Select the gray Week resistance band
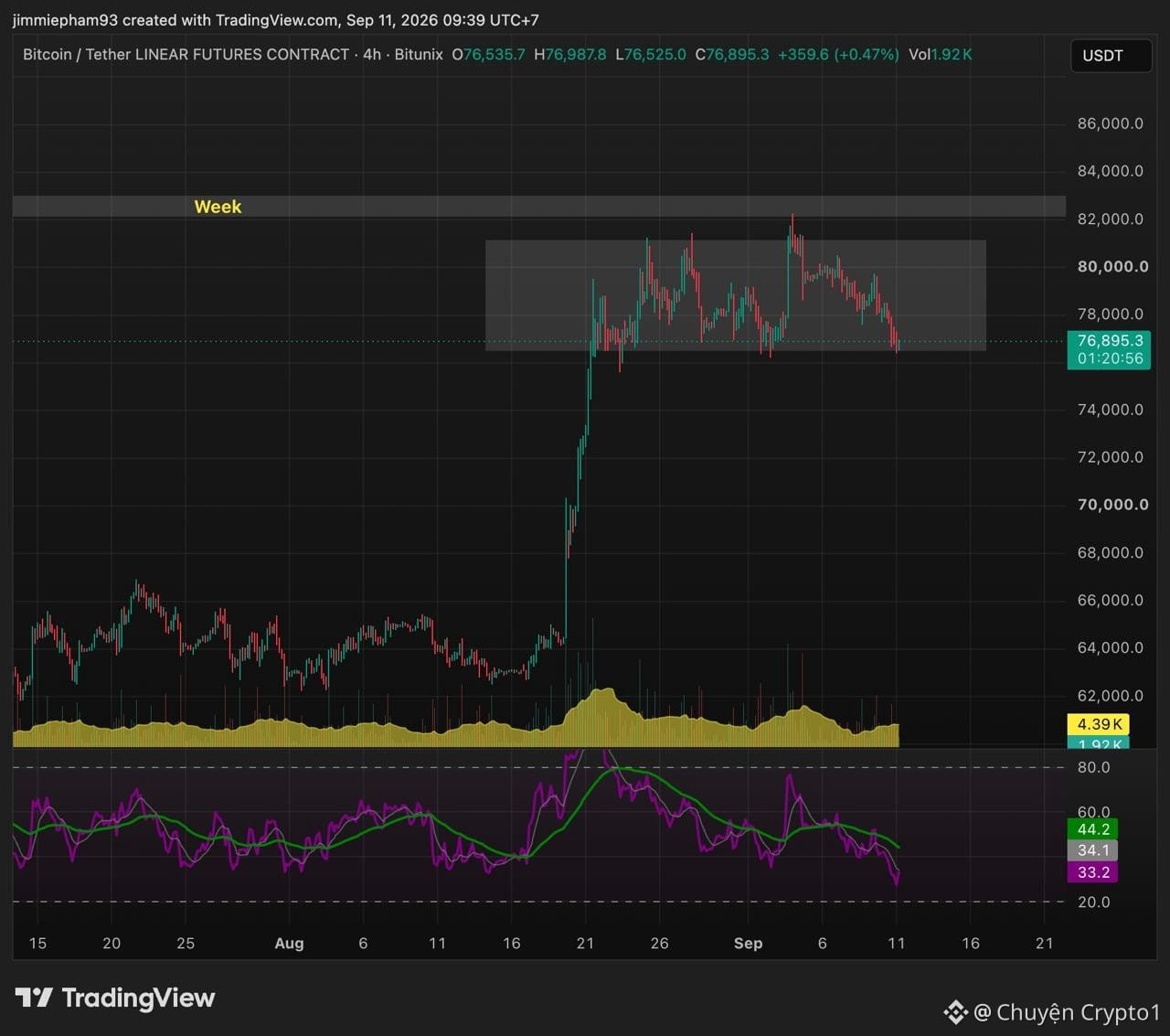Screen dimensions: 1170x1036 tap(539, 207)
